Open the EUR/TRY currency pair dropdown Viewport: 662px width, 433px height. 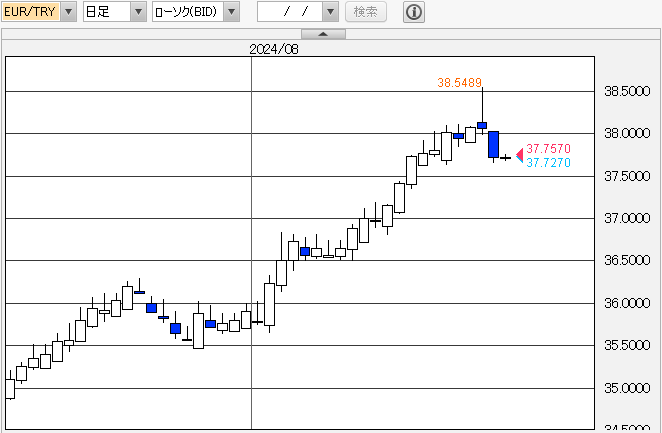(68, 12)
